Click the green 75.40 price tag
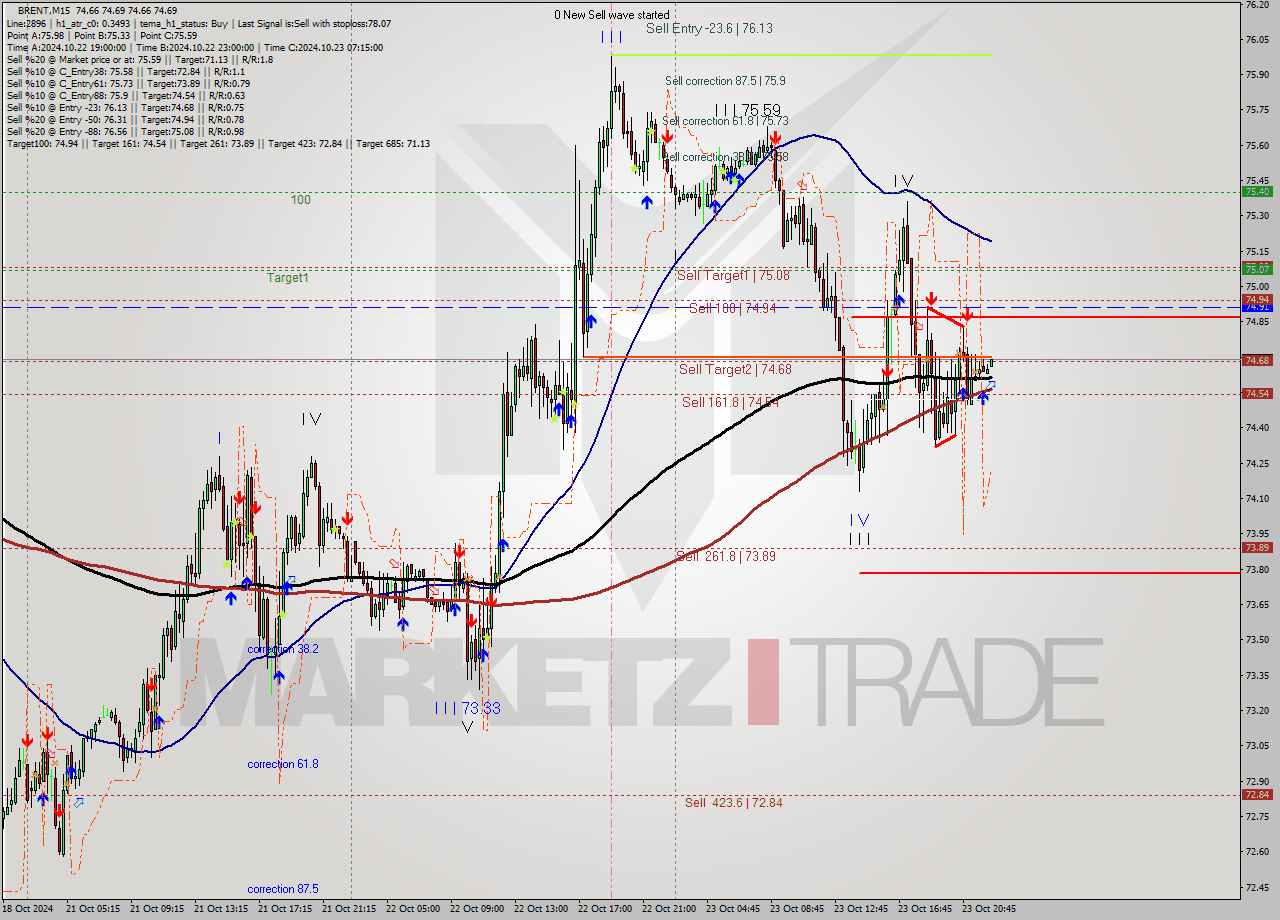This screenshot has height=920, width=1280. tap(1257, 192)
